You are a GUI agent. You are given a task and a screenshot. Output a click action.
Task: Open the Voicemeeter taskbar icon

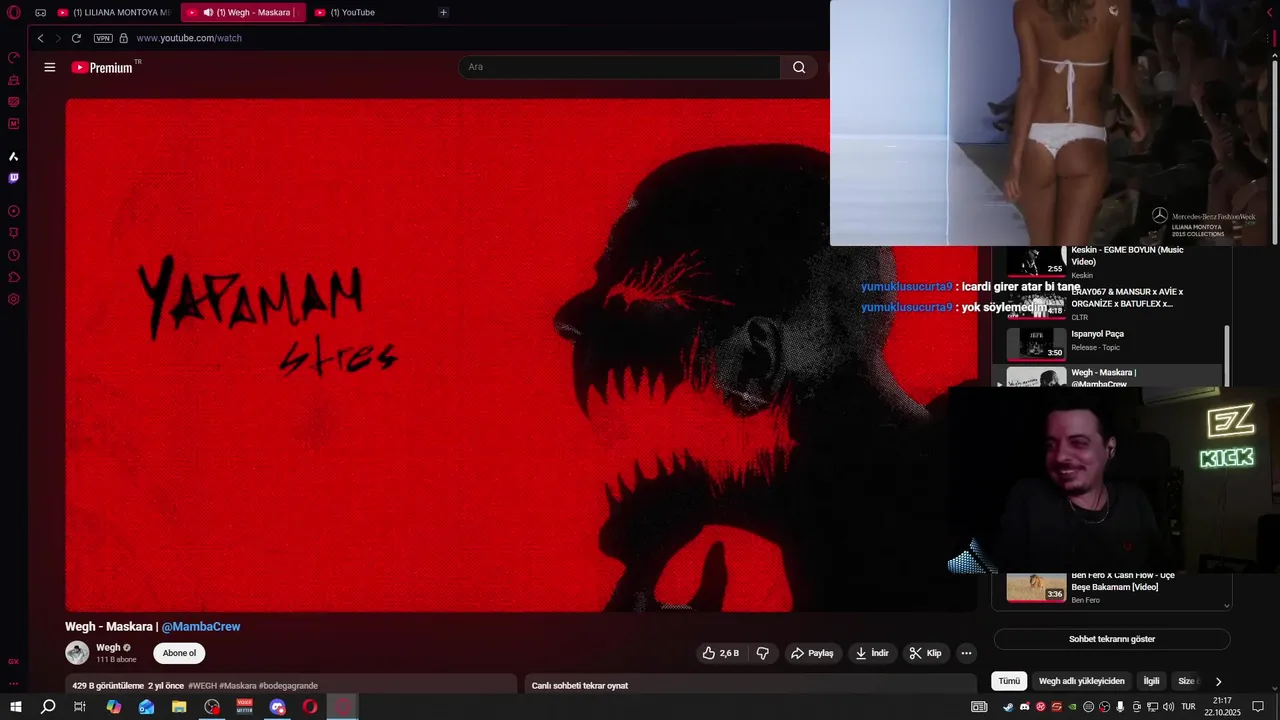(x=245, y=707)
